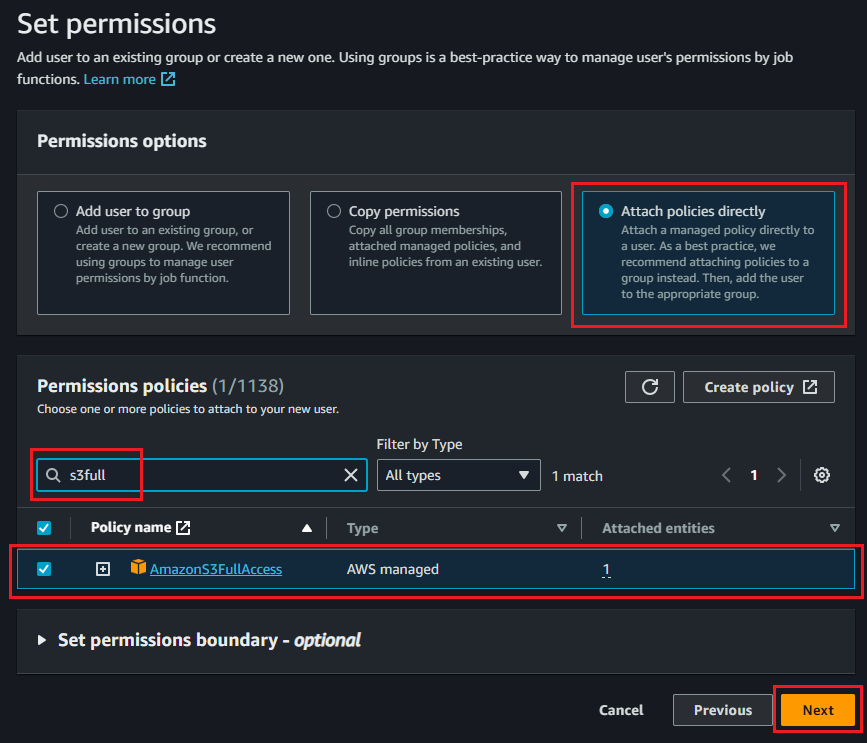The width and height of the screenshot is (867, 743).
Task: Go to previous page of policies arrow
Action: point(727,475)
